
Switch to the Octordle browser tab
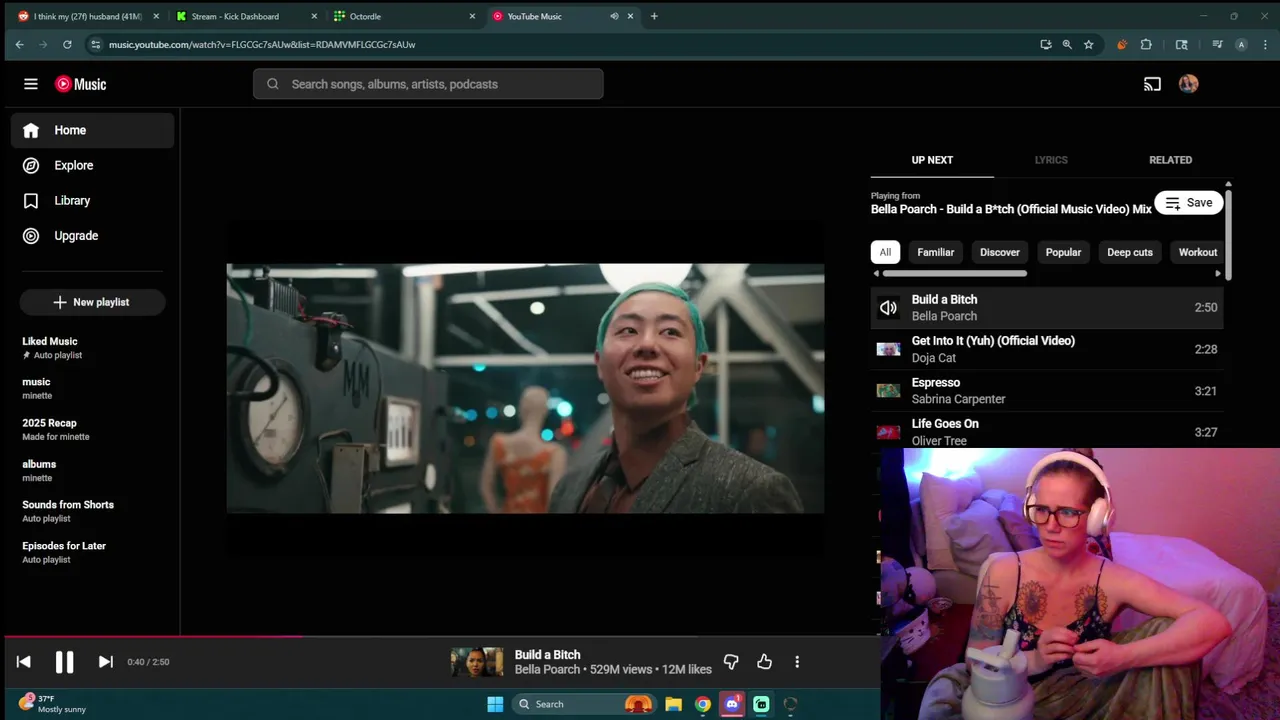(x=404, y=16)
